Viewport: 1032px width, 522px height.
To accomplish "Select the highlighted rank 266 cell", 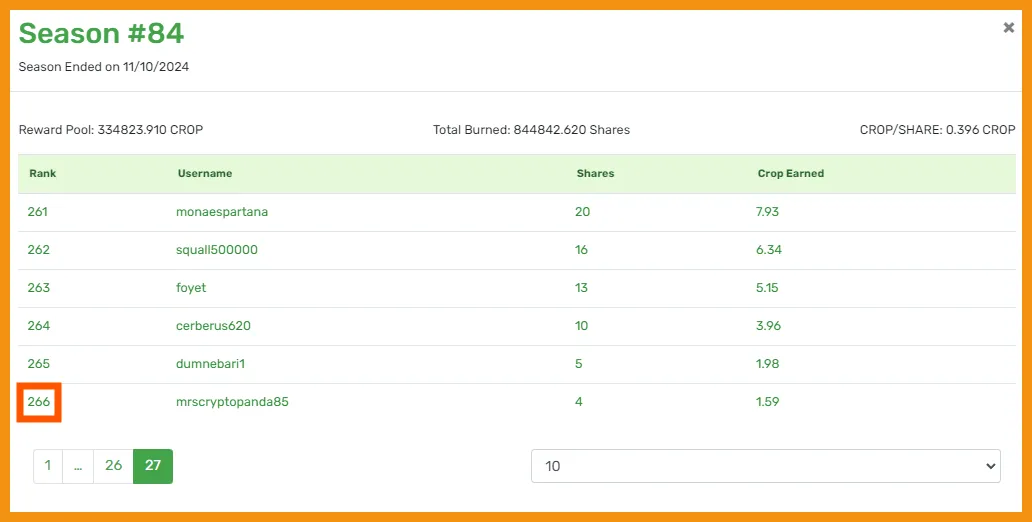I will point(39,402).
